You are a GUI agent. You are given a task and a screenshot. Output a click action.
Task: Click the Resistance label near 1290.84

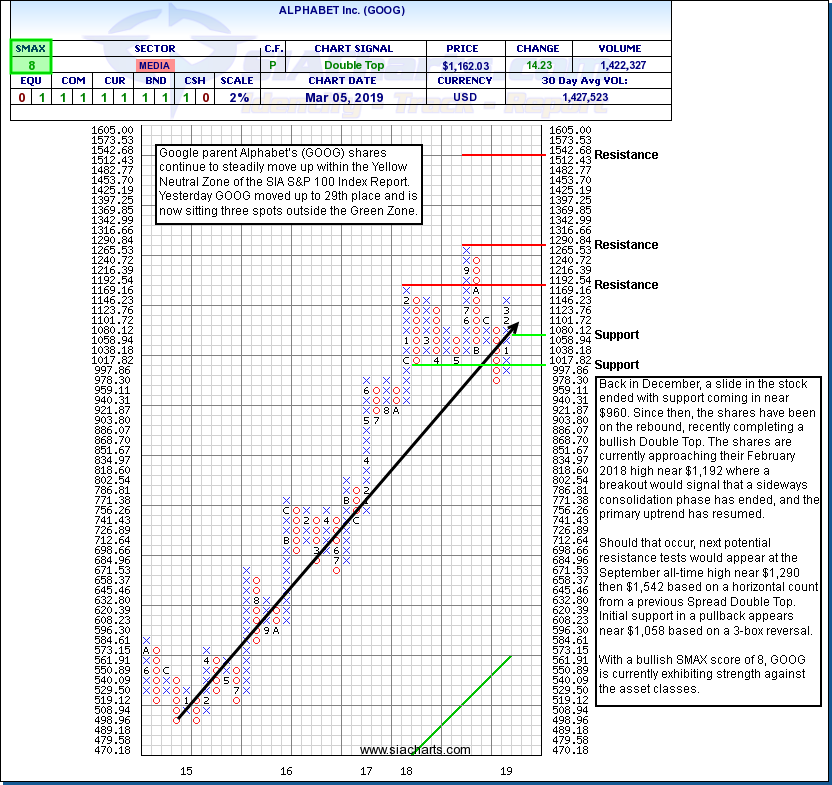[626, 245]
